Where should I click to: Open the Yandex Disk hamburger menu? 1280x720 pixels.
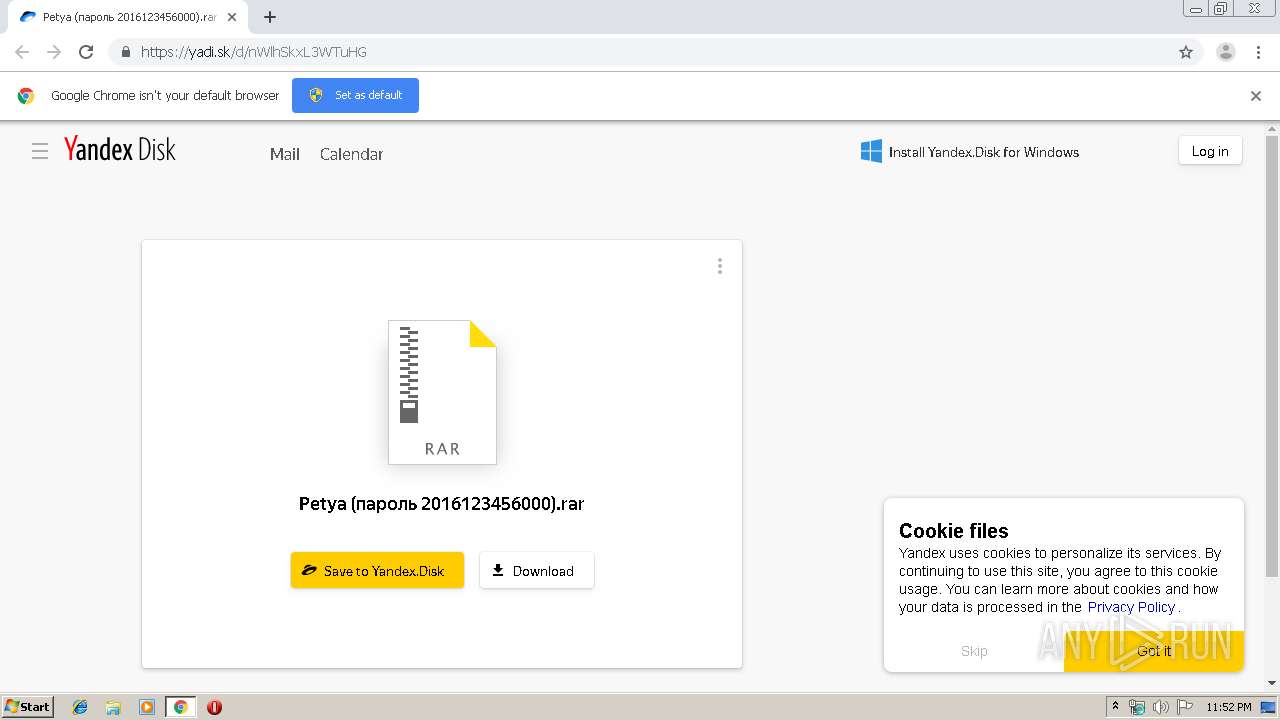click(x=40, y=151)
